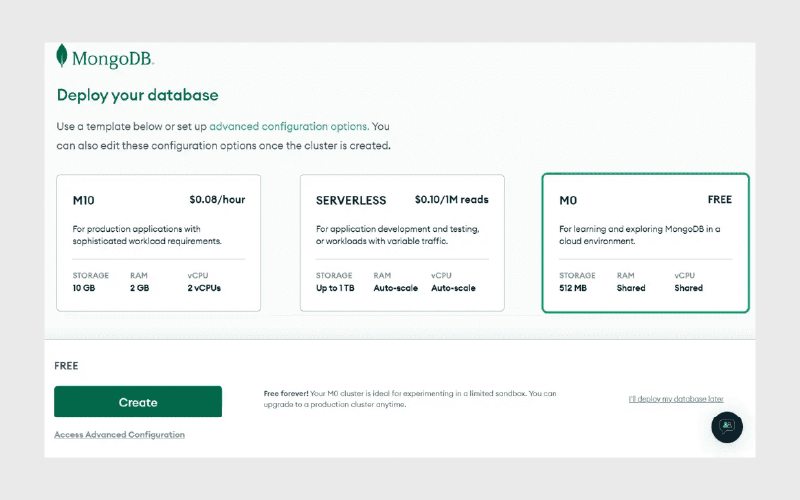Open the advanced configuration options link
This screenshot has width=800, height=500.
tap(289, 126)
